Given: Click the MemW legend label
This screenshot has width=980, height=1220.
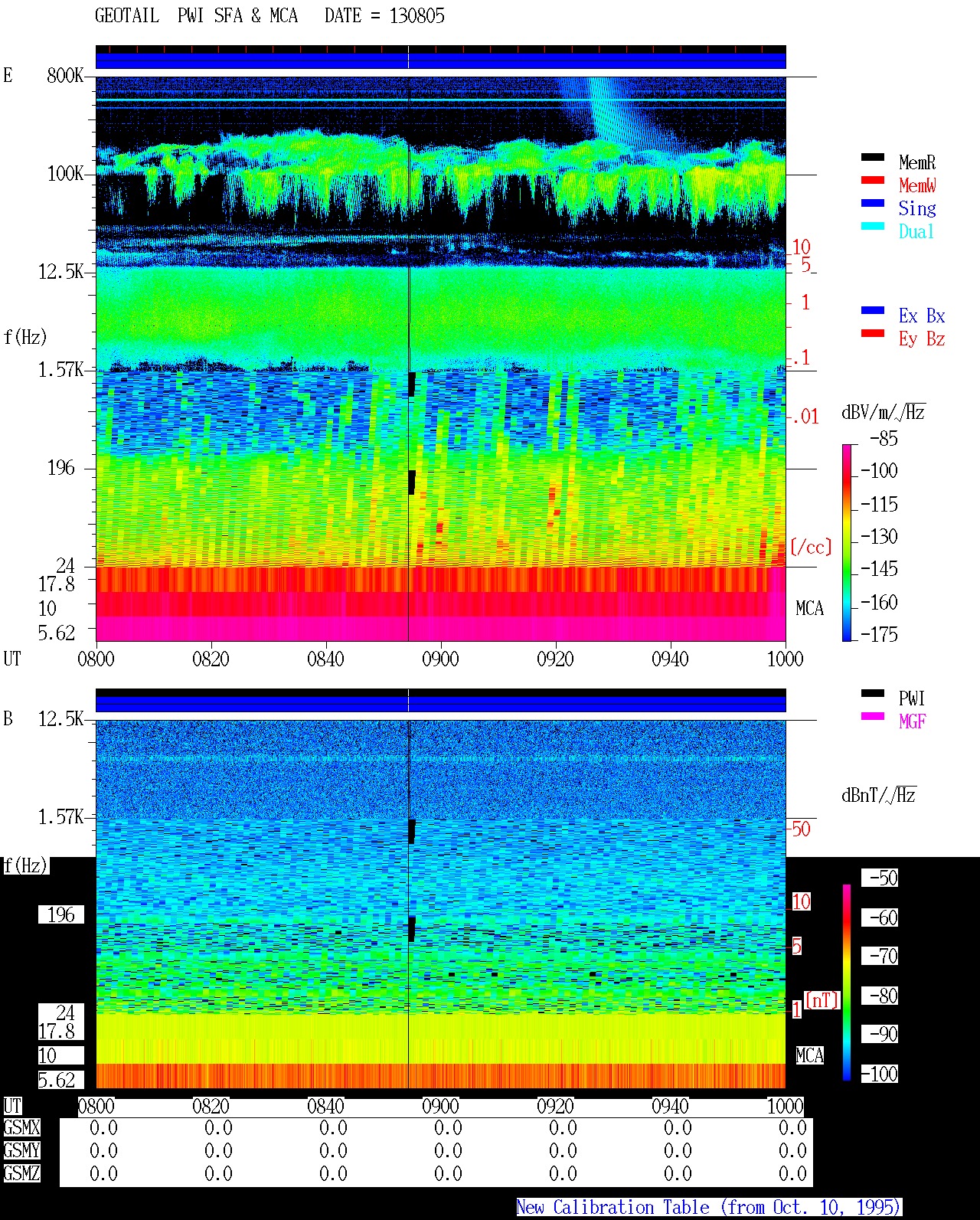Looking at the screenshot, I should [917, 185].
